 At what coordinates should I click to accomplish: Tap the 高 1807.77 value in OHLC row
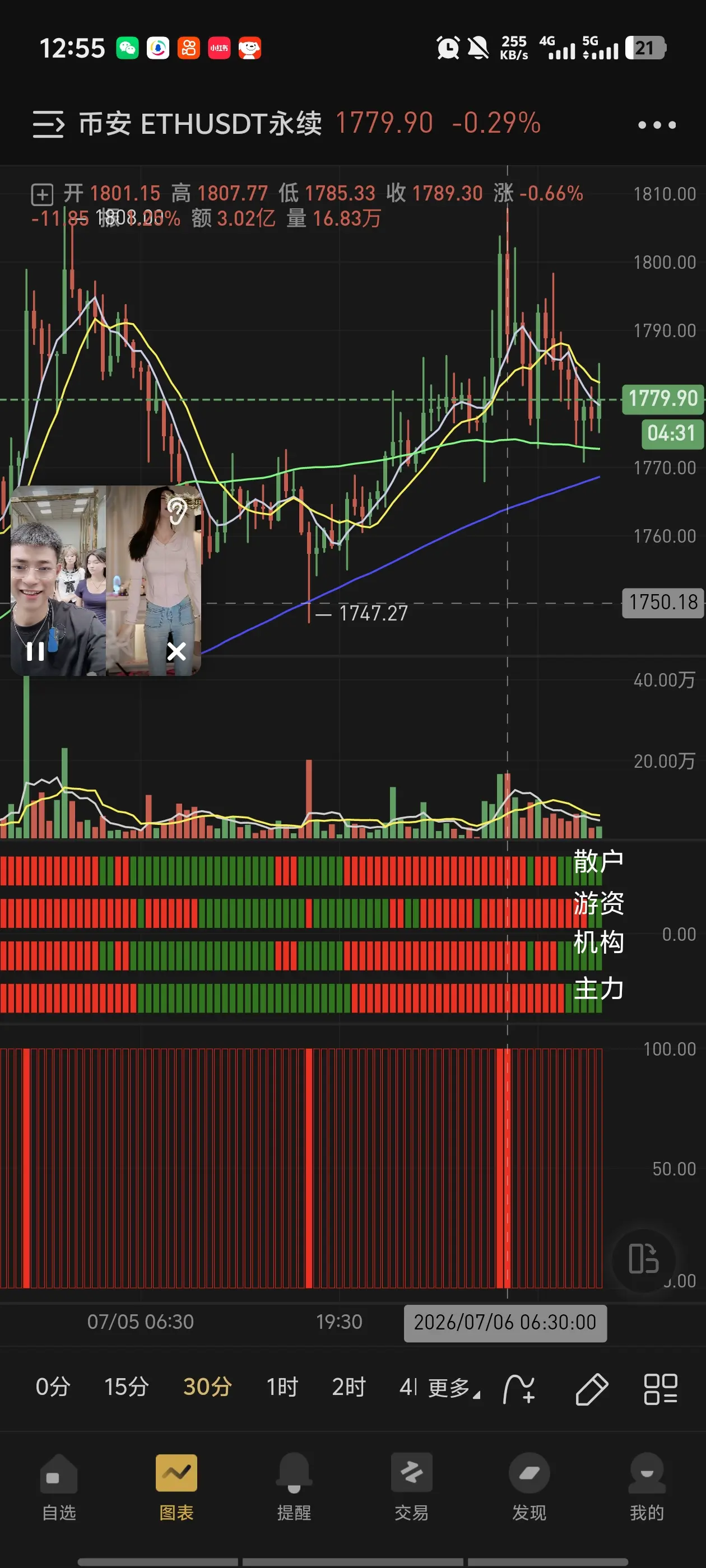pos(219,194)
